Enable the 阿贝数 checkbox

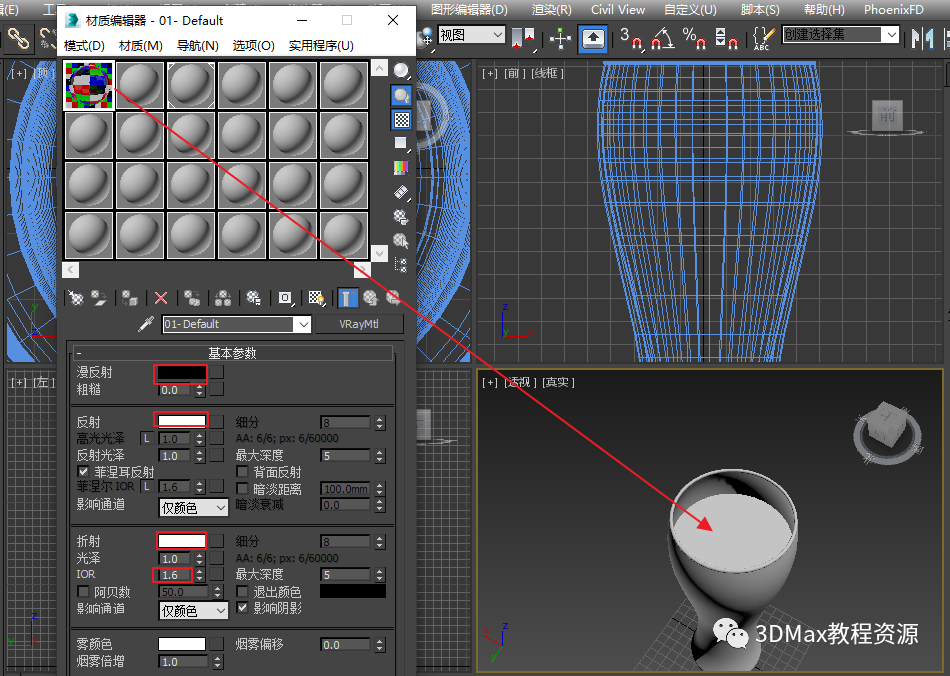pos(84,591)
